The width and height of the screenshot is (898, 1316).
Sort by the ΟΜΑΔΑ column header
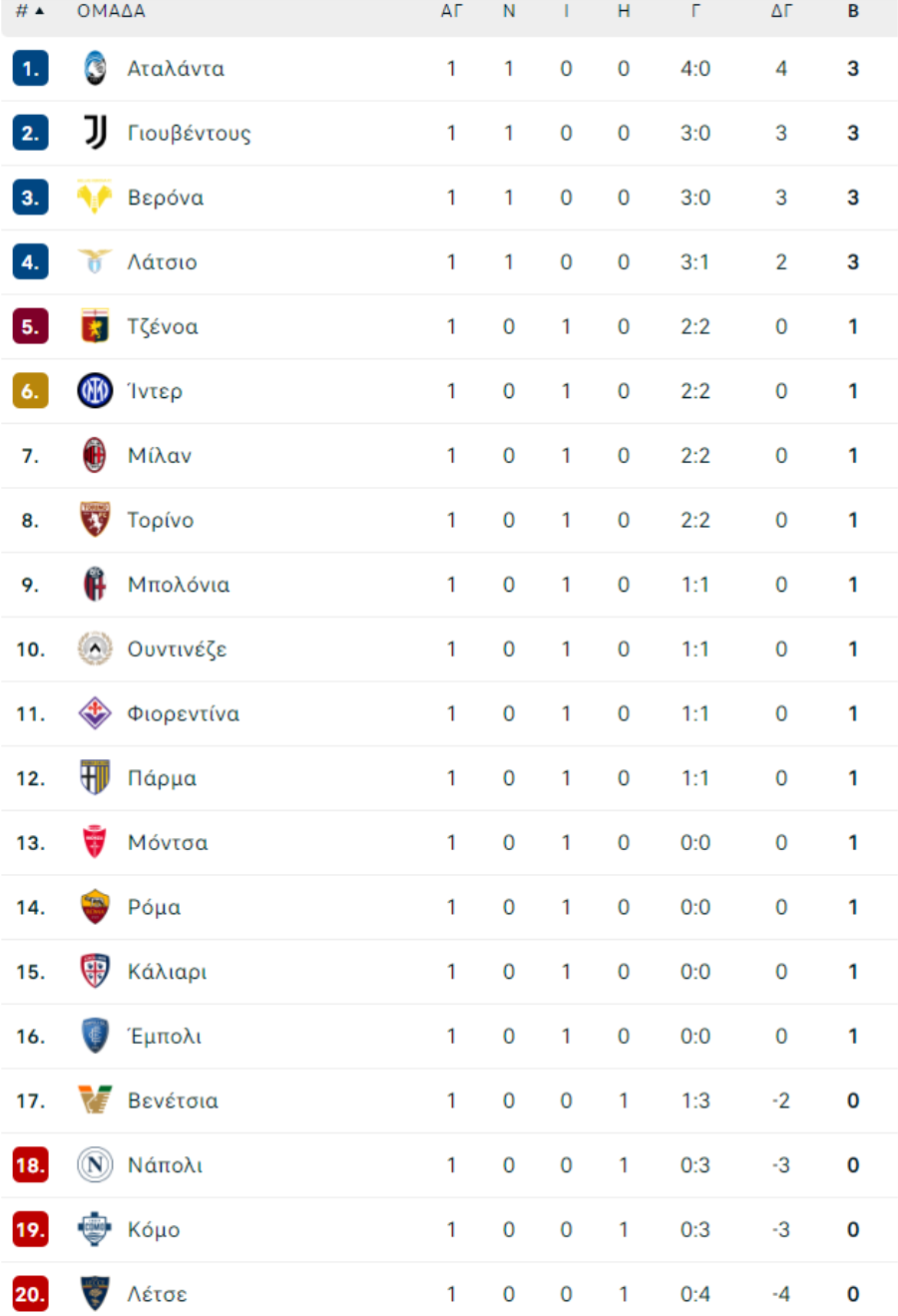click(111, 11)
